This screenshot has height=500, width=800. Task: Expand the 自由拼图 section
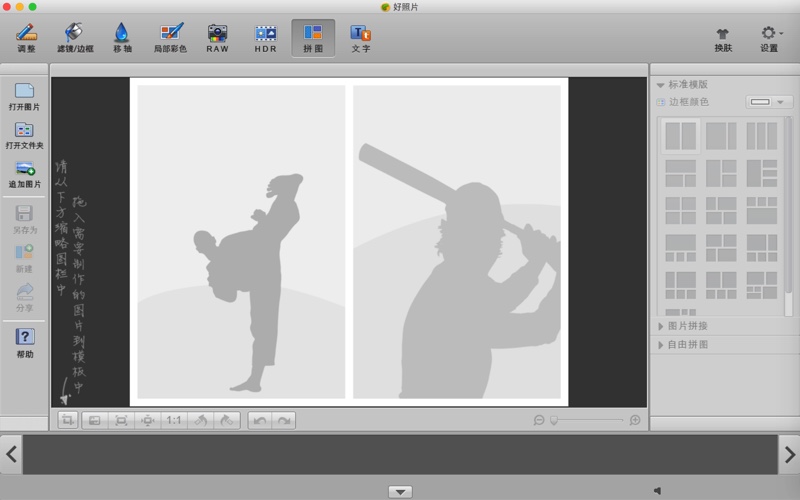click(x=660, y=345)
